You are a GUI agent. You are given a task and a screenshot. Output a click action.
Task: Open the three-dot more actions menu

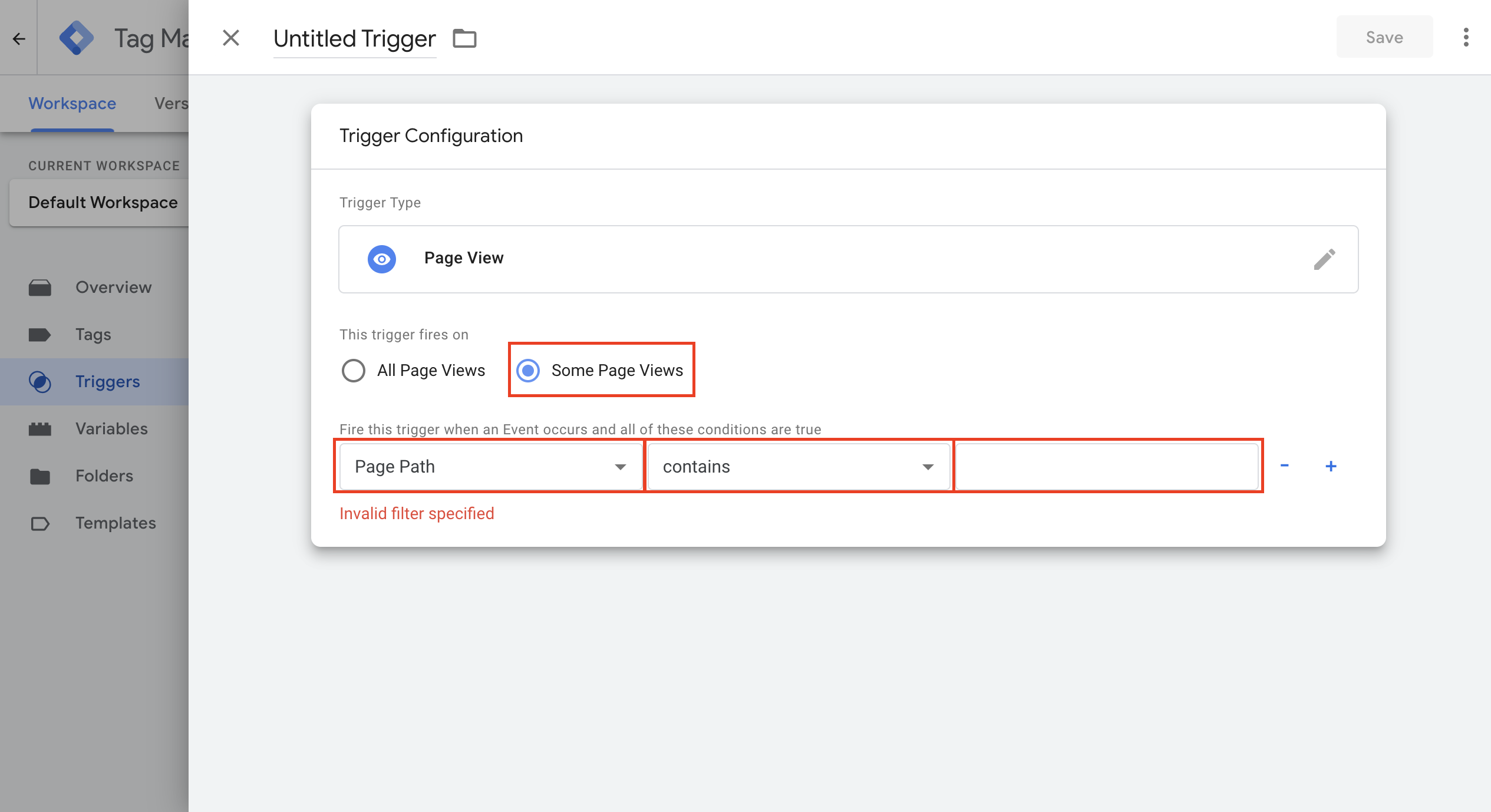point(1466,37)
